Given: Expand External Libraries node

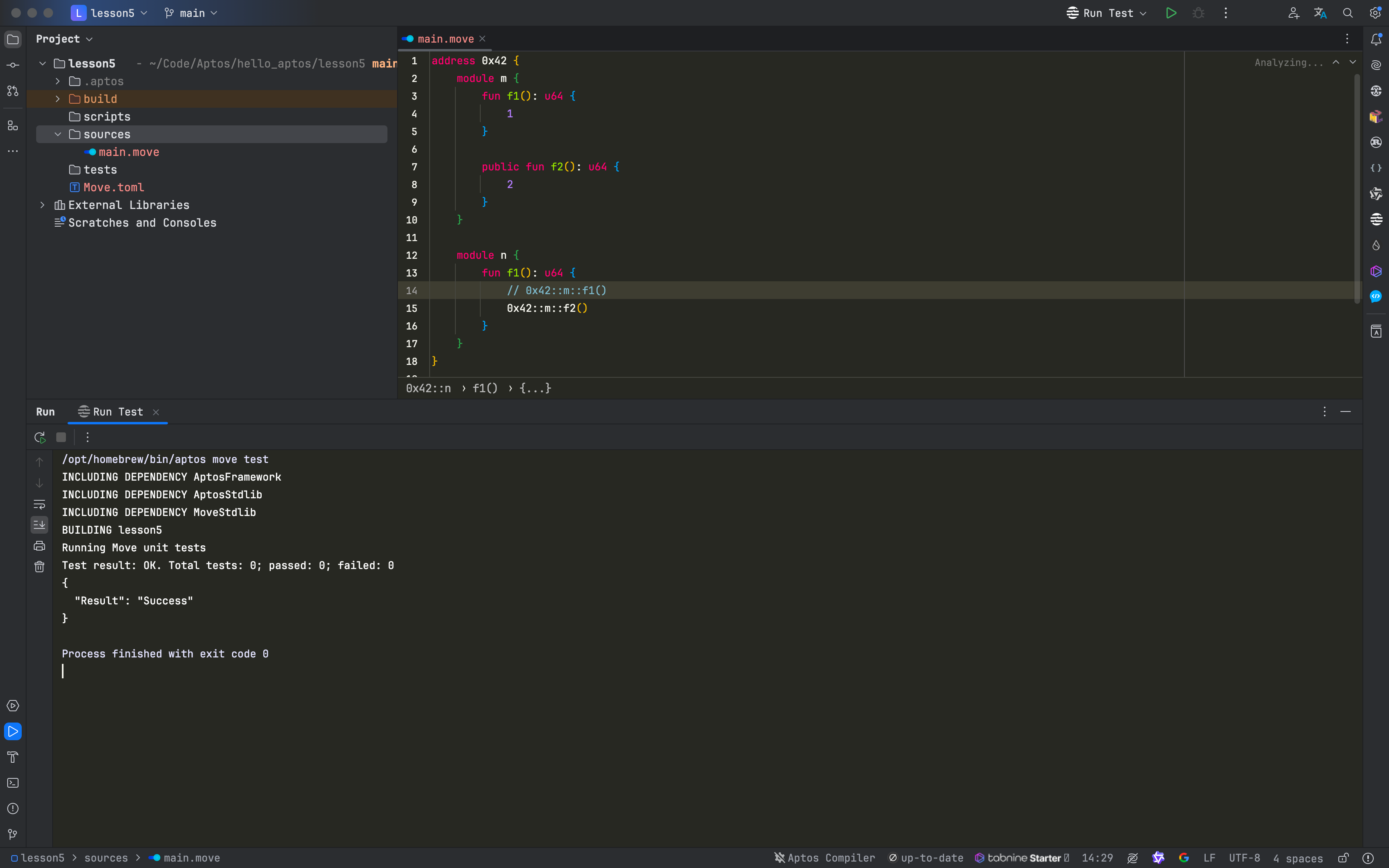Looking at the screenshot, I should [43, 205].
